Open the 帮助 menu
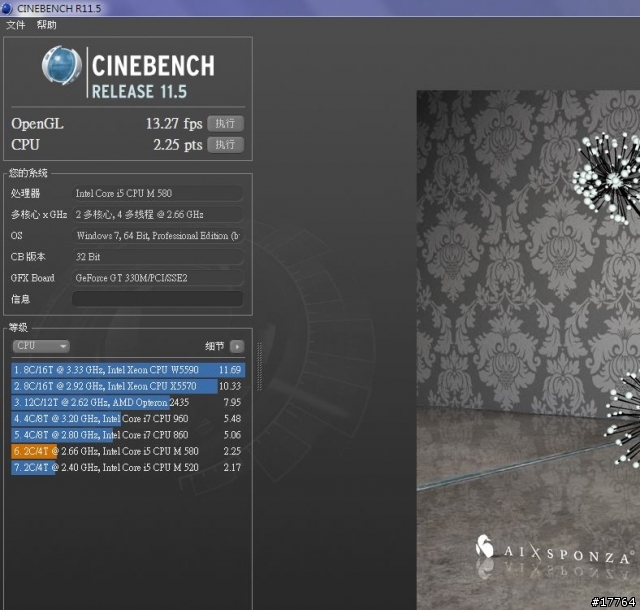 pyautogui.click(x=47, y=25)
